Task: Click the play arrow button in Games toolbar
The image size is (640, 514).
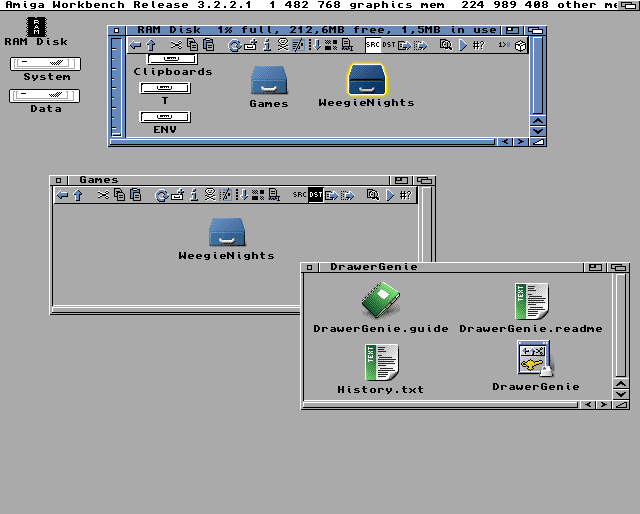Action: (x=390, y=195)
